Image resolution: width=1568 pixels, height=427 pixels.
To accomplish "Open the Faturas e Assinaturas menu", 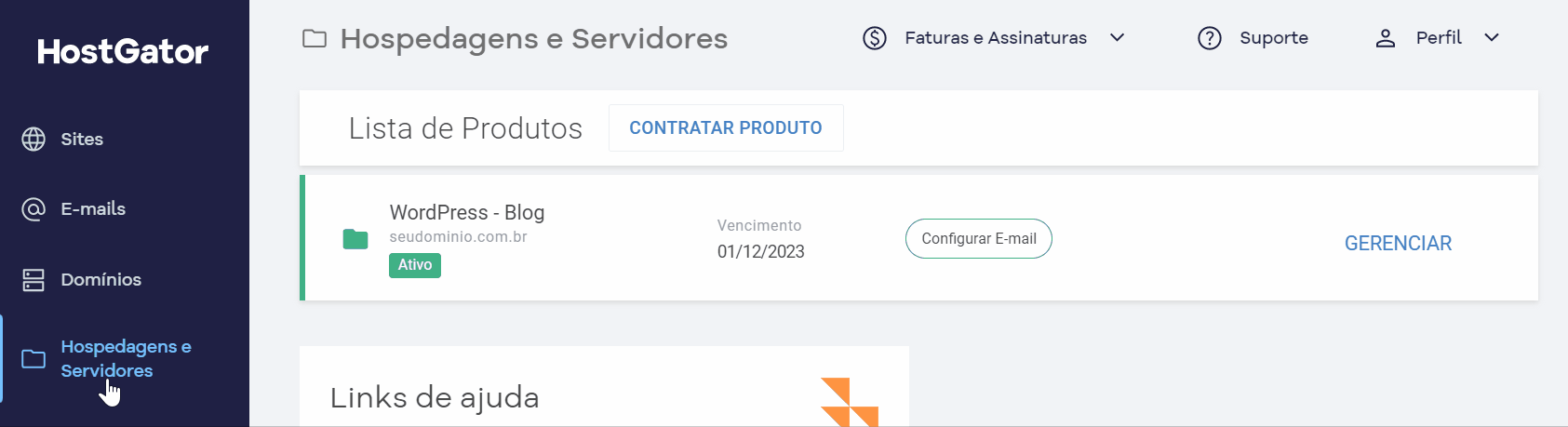I will [995, 38].
